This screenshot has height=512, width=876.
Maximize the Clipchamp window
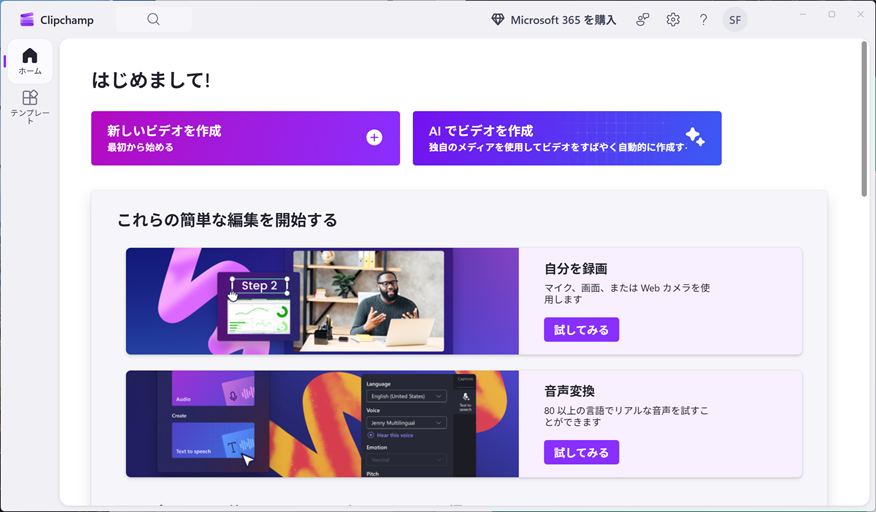click(x=831, y=14)
